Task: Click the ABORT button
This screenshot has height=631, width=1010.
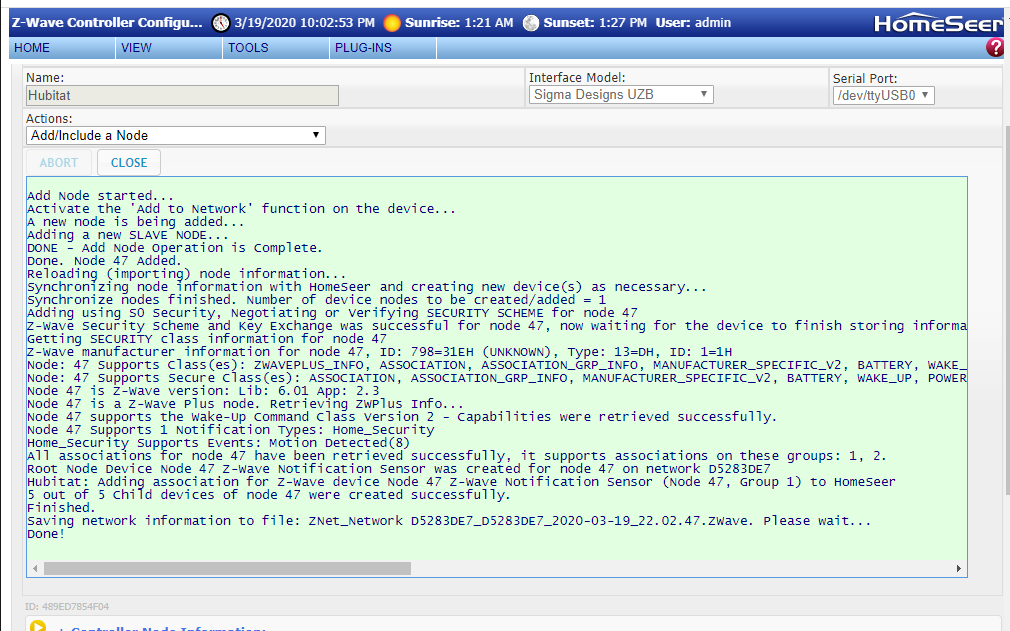Action: pos(59,163)
